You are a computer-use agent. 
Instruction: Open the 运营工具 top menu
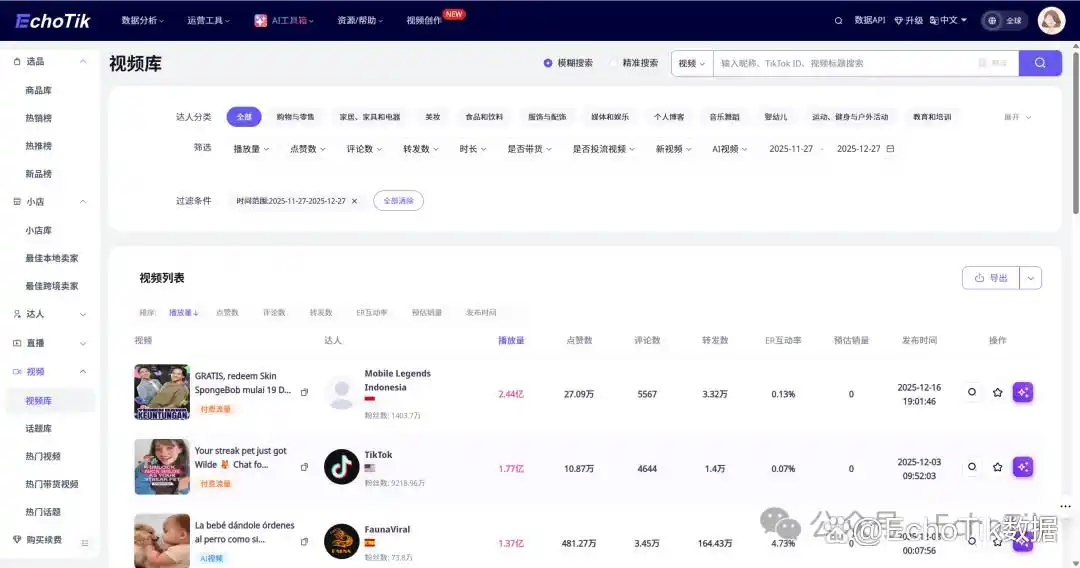click(208, 20)
